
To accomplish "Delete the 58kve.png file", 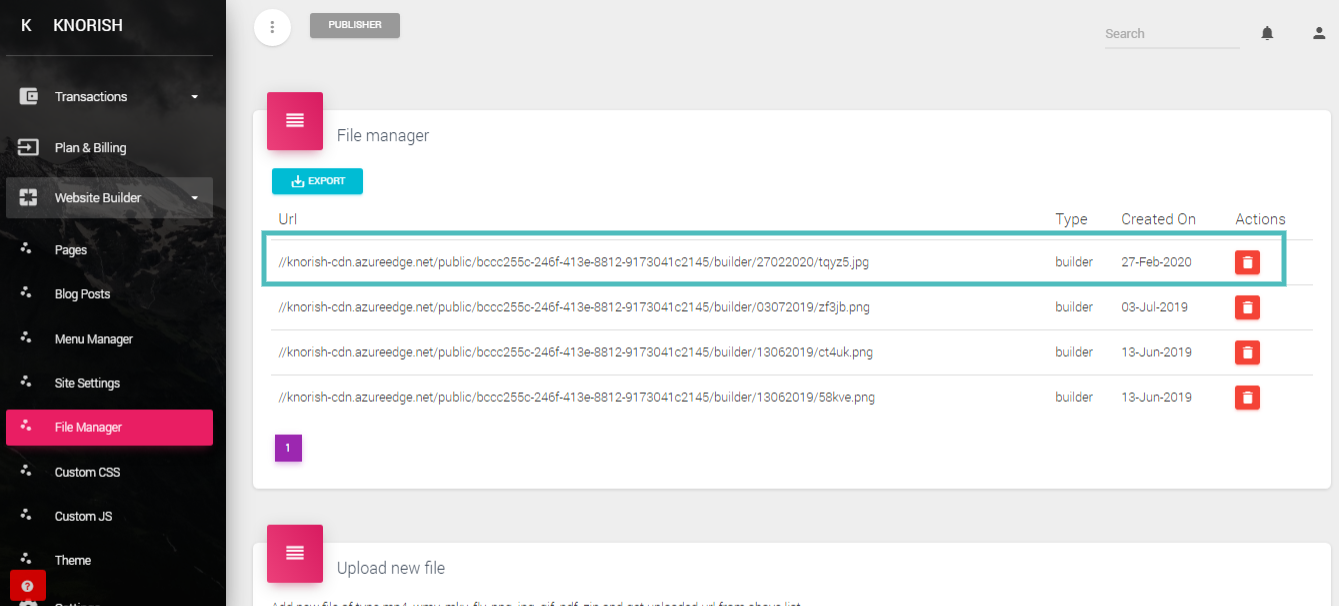I will pos(1247,397).
